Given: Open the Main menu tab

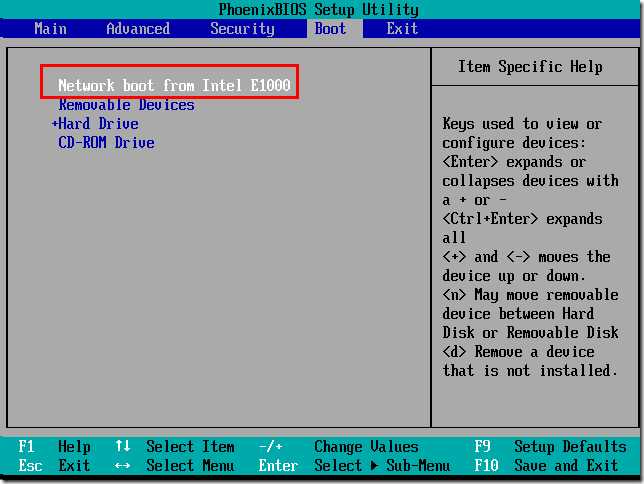Looking at the screenshot, I should point(50,29).
